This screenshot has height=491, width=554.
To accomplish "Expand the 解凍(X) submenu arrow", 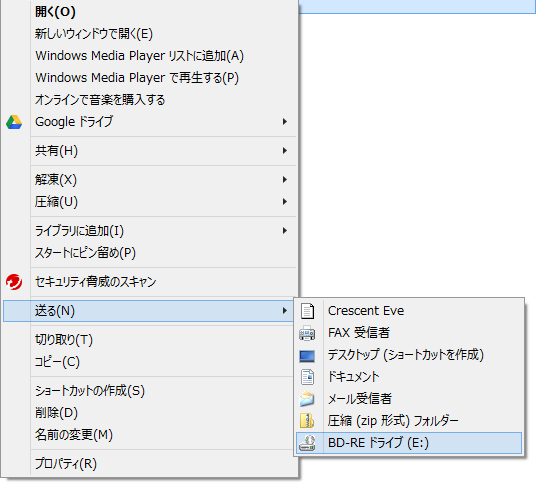I will coord(285,180).
